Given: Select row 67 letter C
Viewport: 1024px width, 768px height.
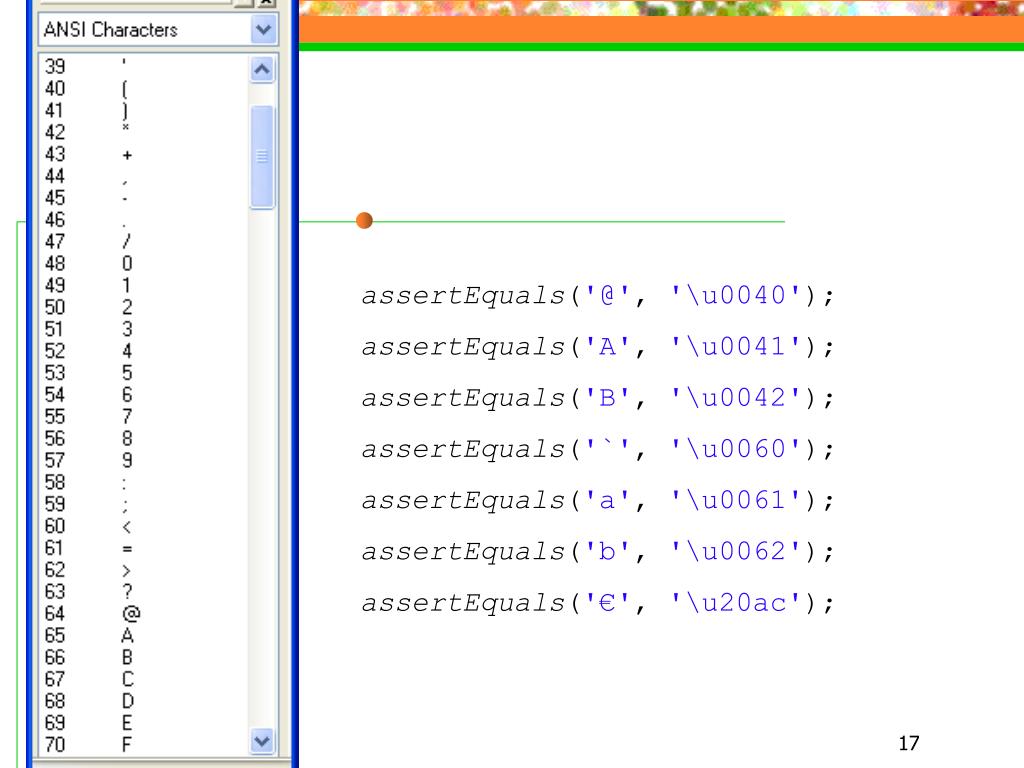Looking at the screenshot, I should click(x=144, y=679).
